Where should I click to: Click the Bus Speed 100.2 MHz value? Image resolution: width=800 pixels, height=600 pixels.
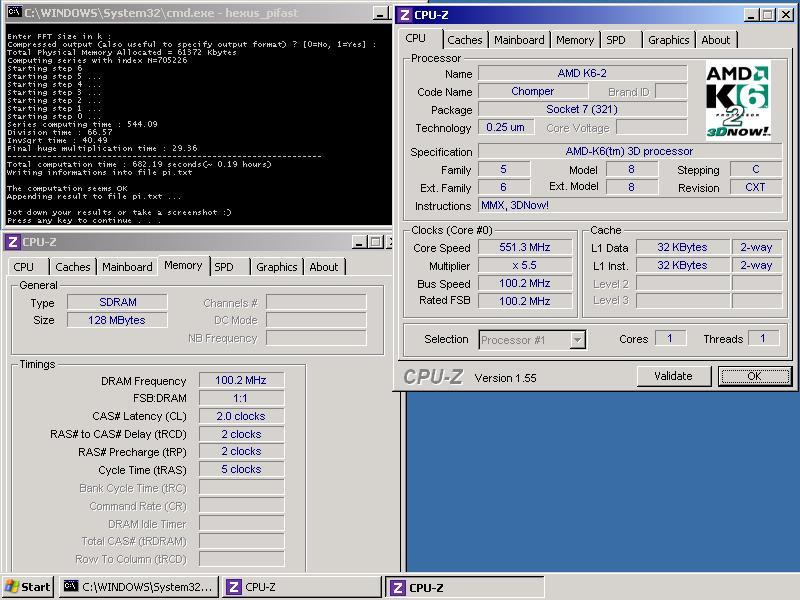pos(525,283)
